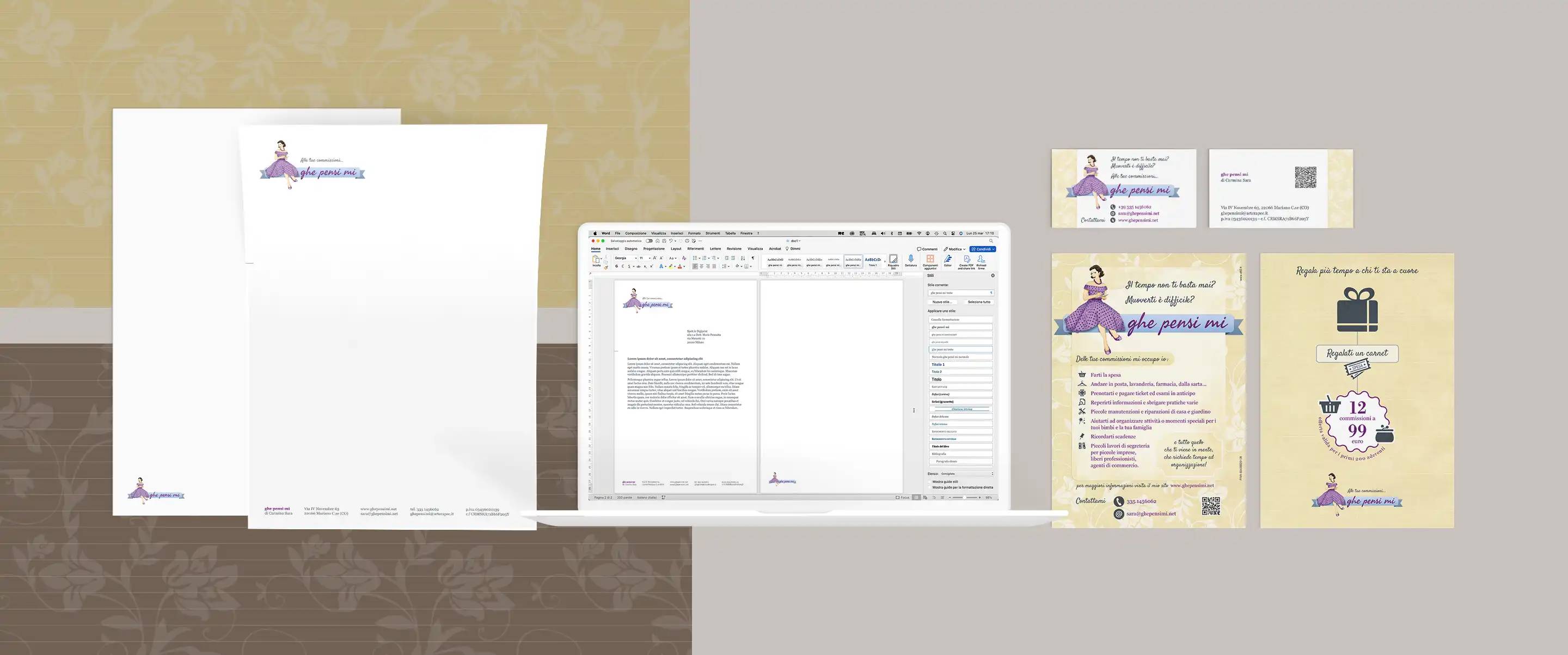The width and height of the screenshot is (1568, 655).
Task: Click the Paste (Incolla) icon
Action: coord(596,260)
